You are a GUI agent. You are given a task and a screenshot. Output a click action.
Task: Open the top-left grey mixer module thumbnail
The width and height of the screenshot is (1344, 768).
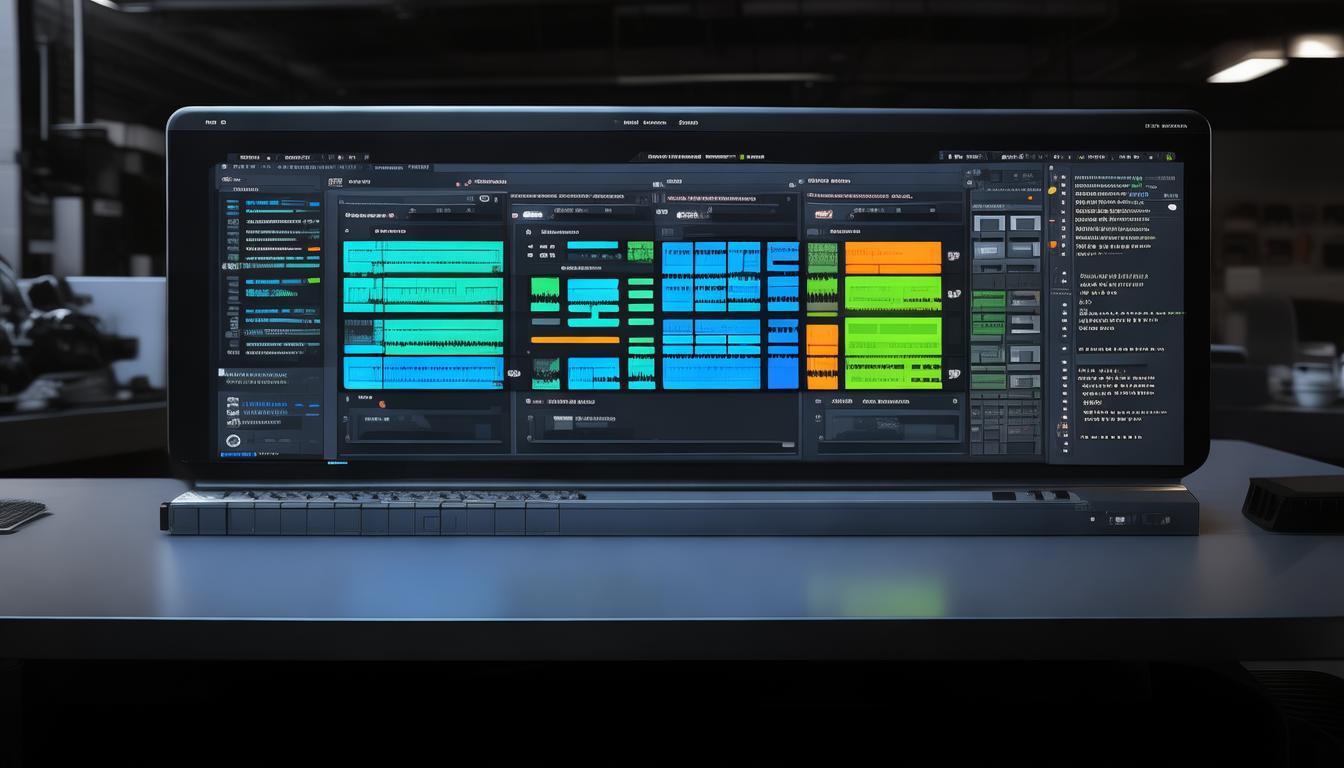(x=988, y=224)
